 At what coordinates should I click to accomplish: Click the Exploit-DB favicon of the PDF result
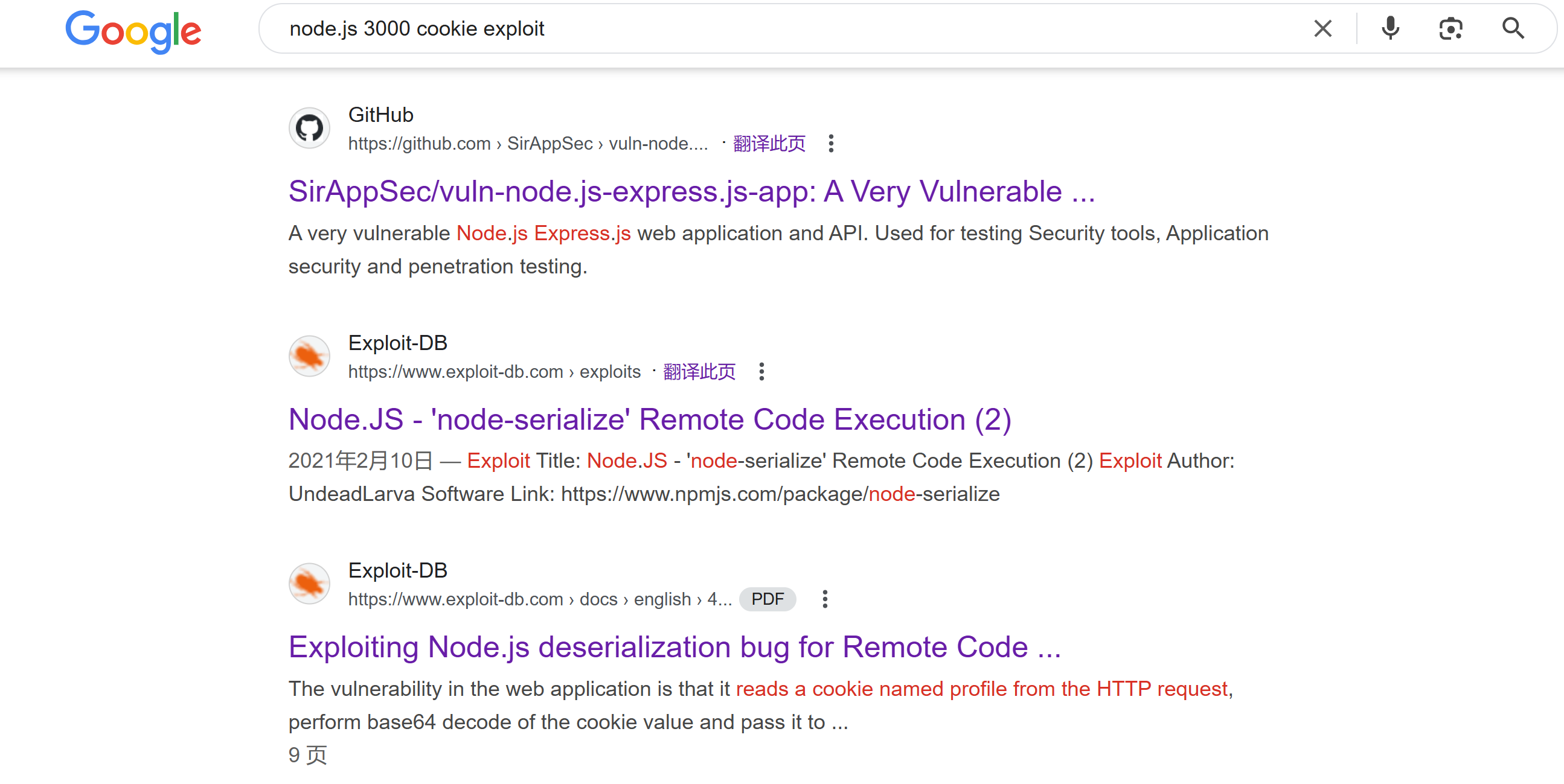[309, 584]
